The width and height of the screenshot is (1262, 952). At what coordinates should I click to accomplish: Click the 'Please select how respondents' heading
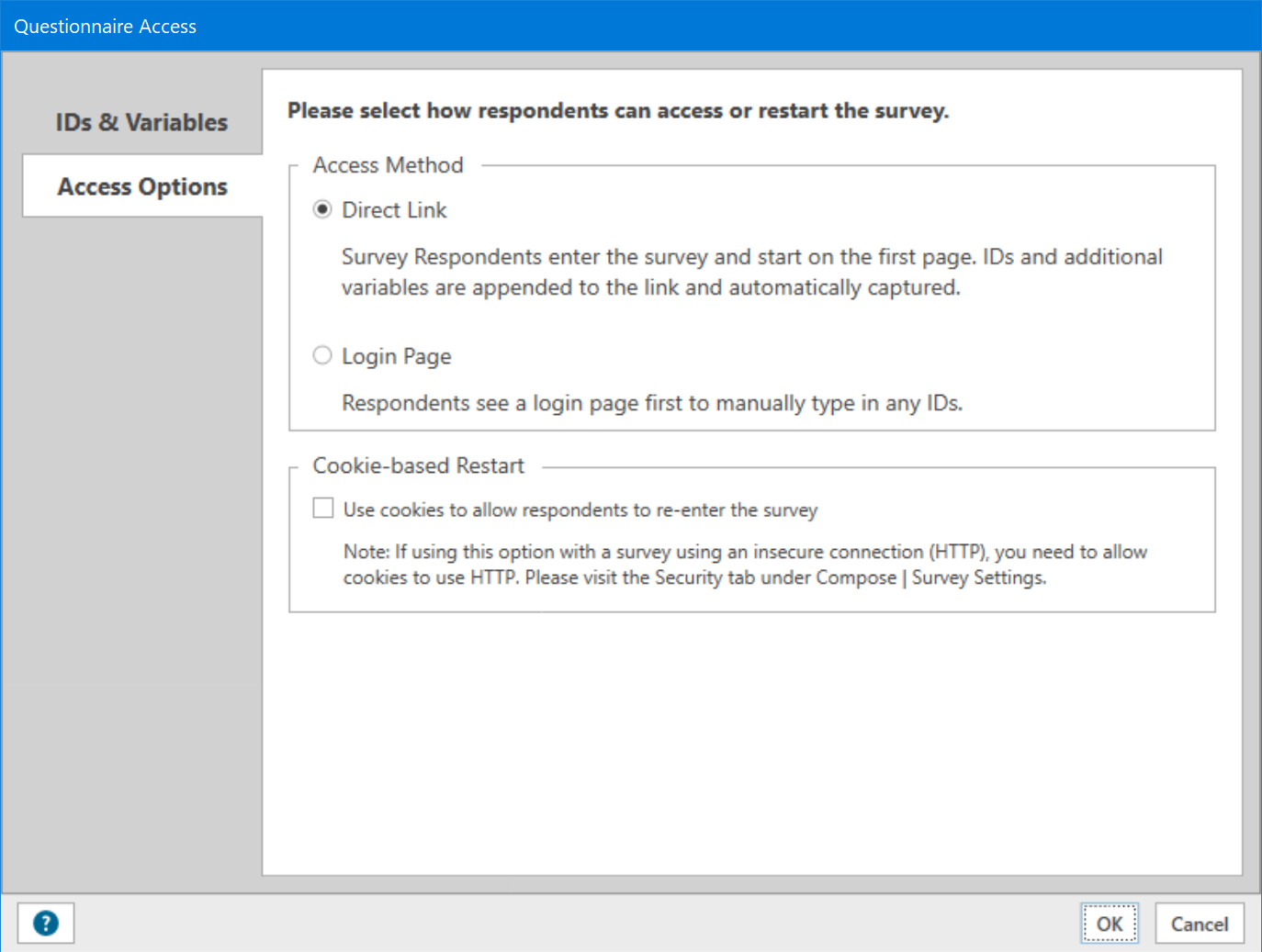point(618,111)
